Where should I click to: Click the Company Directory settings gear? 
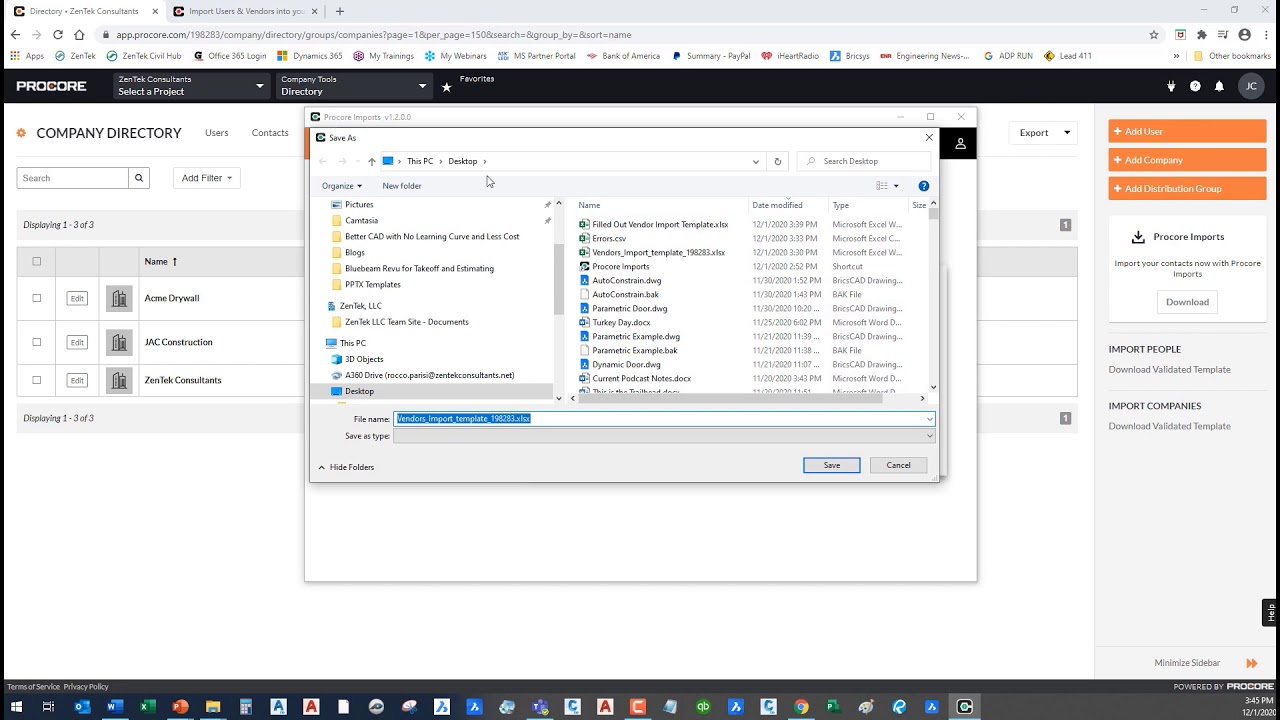pyautogui.click(x=22, y=133)
